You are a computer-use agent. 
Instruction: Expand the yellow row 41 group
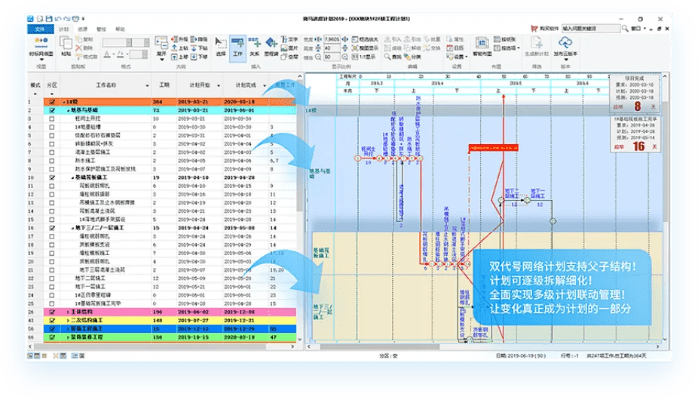tap(68, 320)
